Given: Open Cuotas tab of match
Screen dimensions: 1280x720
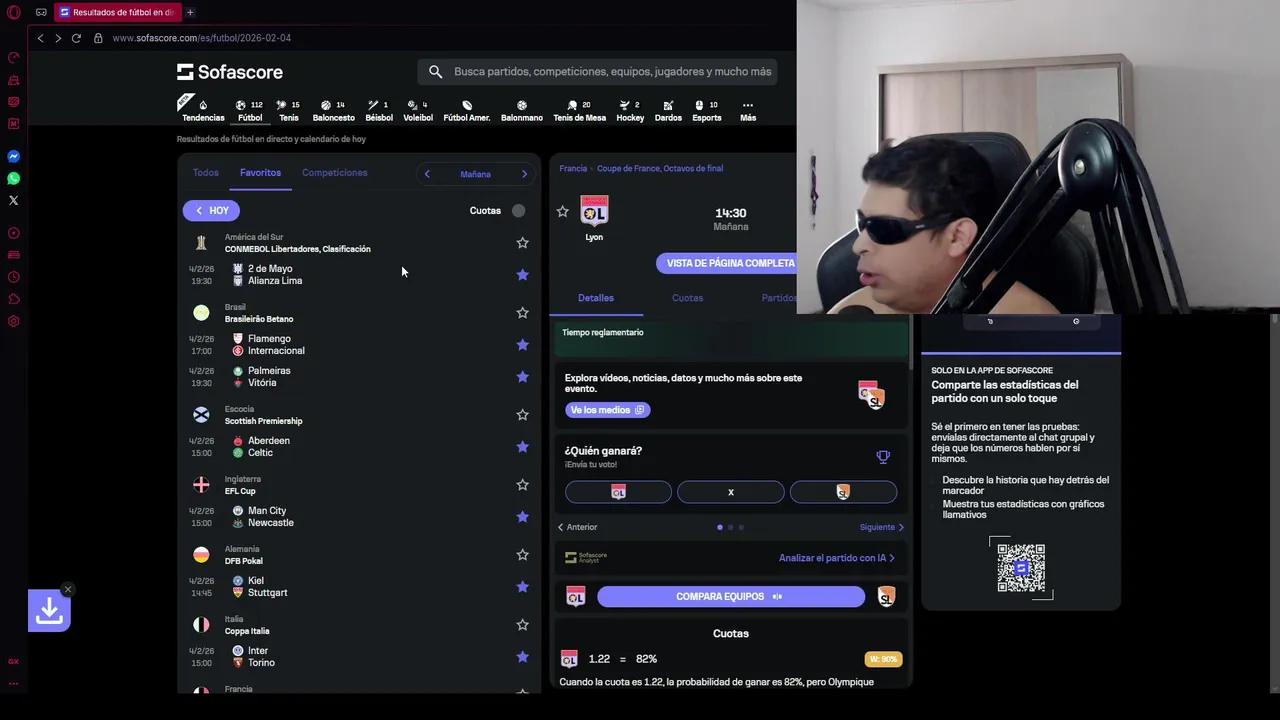Looking at the screenshot, I should [687, 298].
